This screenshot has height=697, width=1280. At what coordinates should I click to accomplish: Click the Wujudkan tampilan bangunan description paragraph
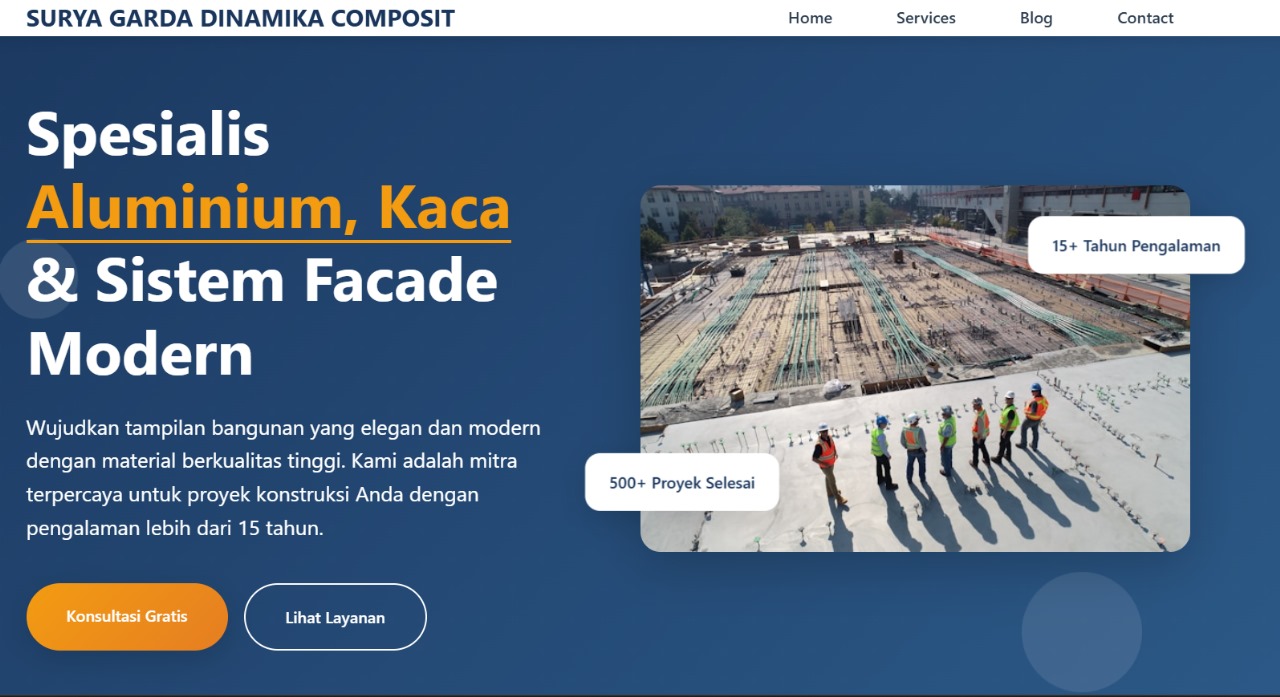pyautogui.click(x=284, y=478)
